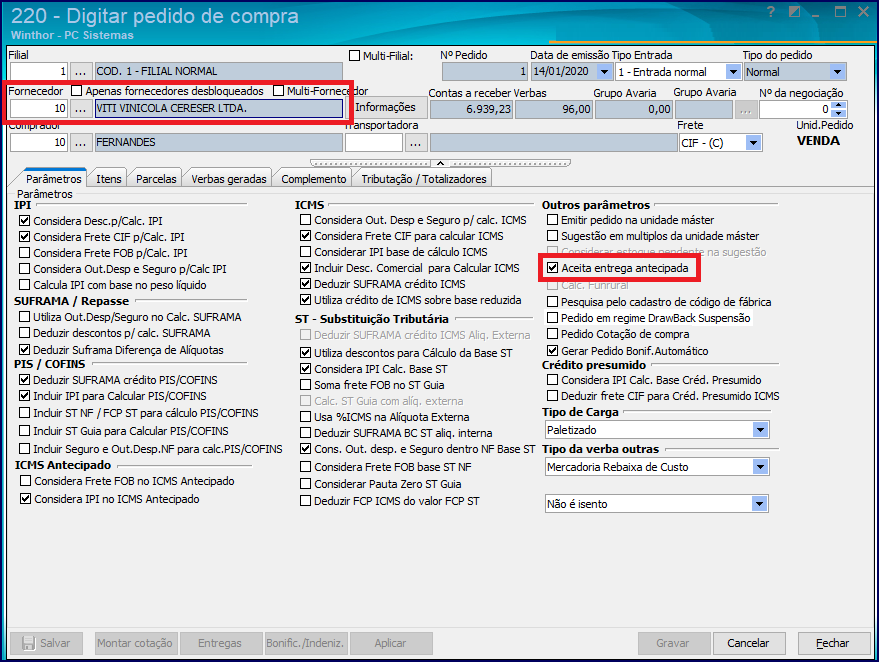
Task: Select the Complemento tab
Action: point(313,179)
